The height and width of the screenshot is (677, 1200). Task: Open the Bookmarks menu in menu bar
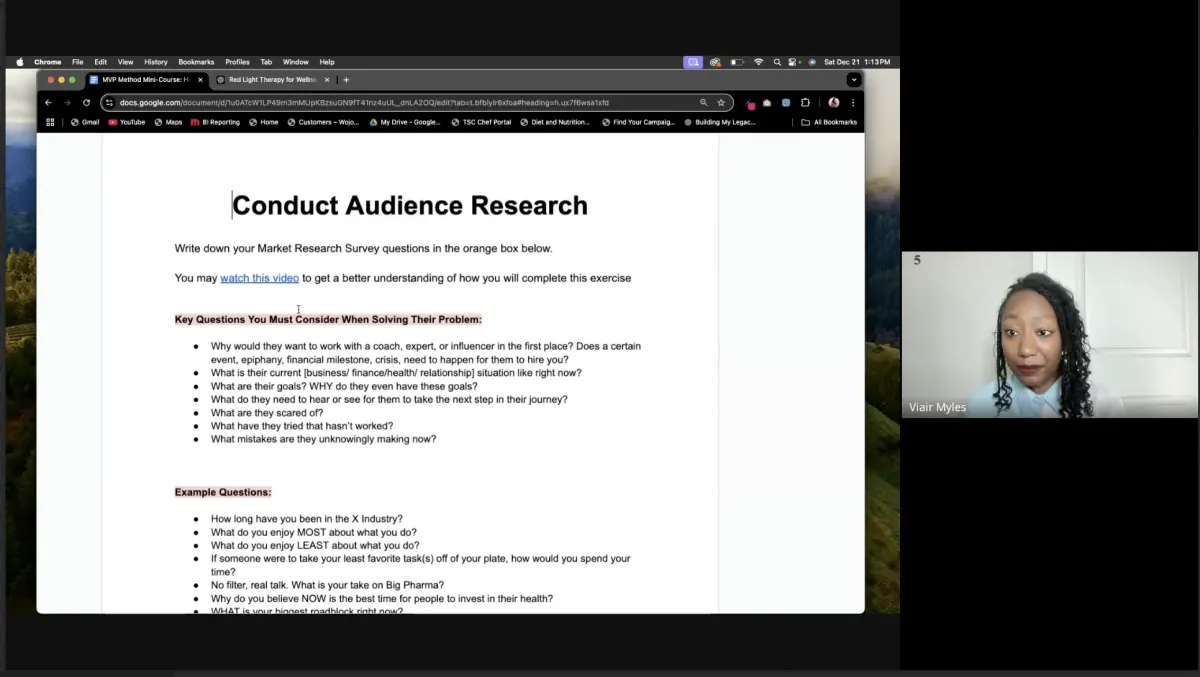click(196, 62)
